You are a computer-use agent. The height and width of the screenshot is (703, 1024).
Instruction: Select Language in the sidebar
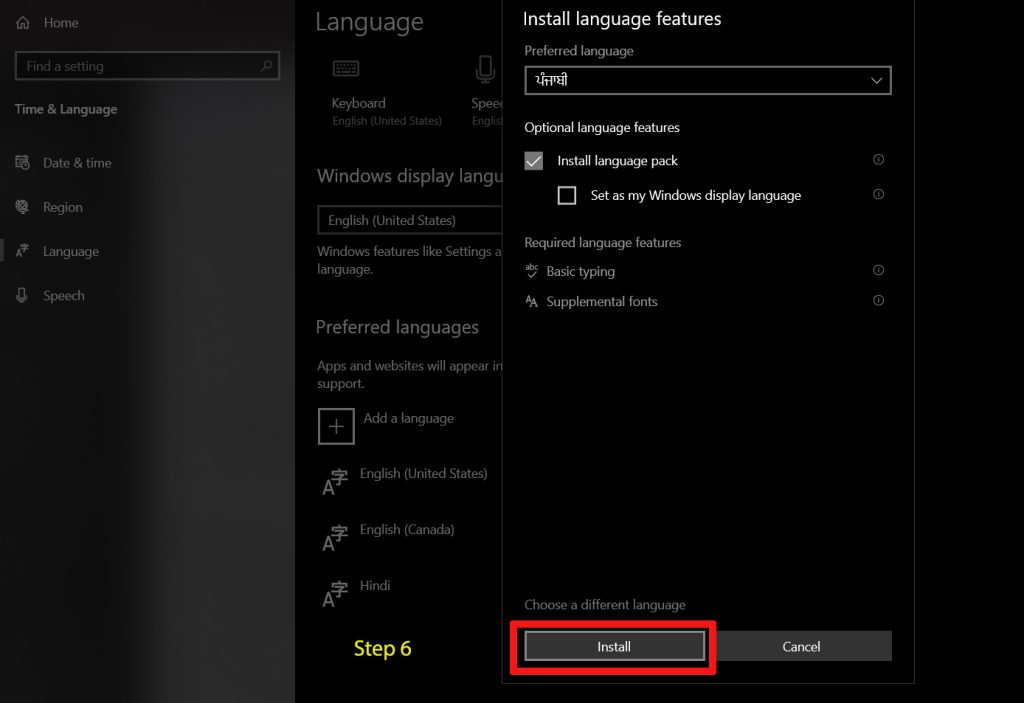point(71,252)
